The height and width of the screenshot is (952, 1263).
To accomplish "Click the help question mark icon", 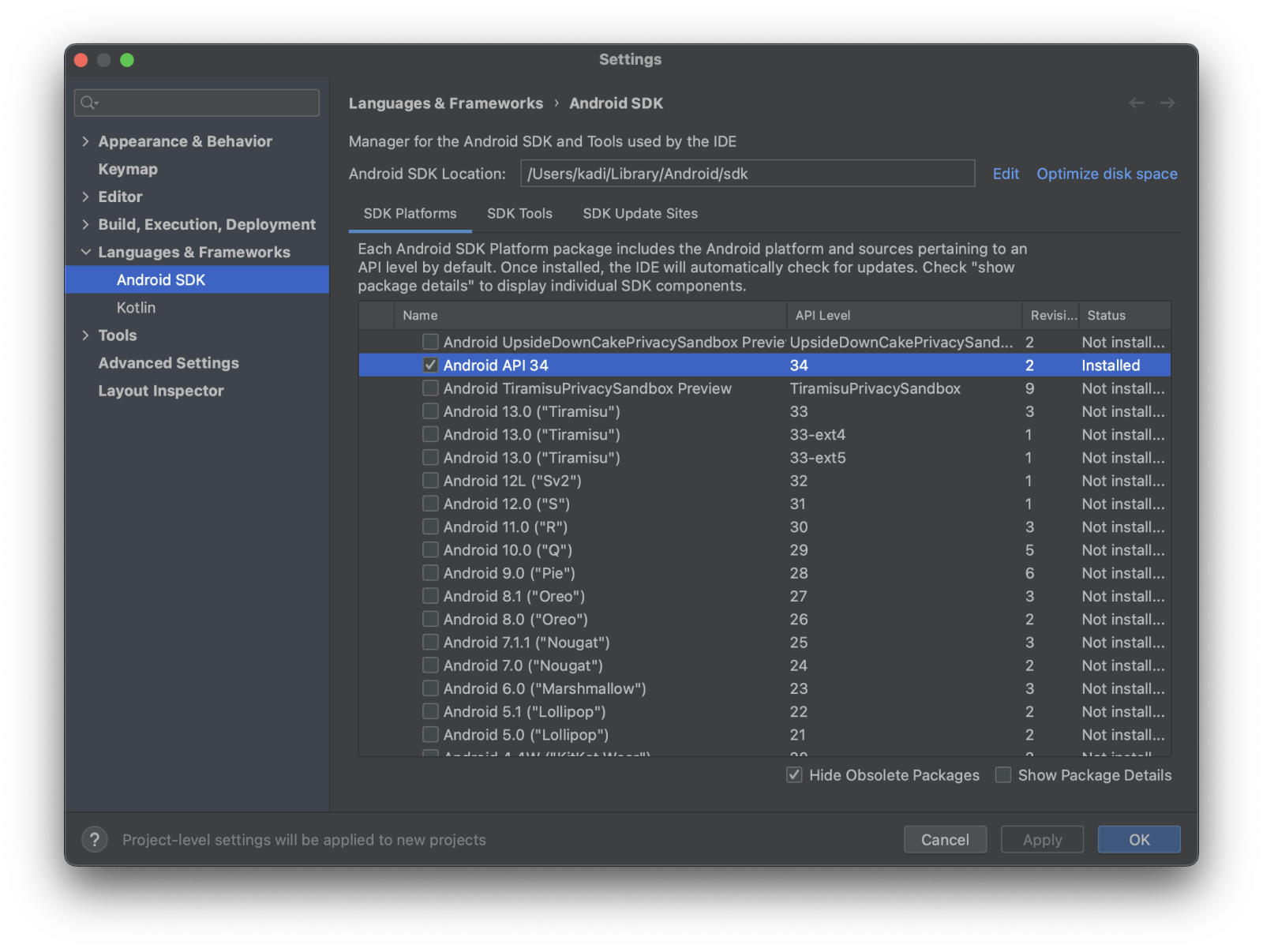I will pyautogui.click(x=95, y=840).
